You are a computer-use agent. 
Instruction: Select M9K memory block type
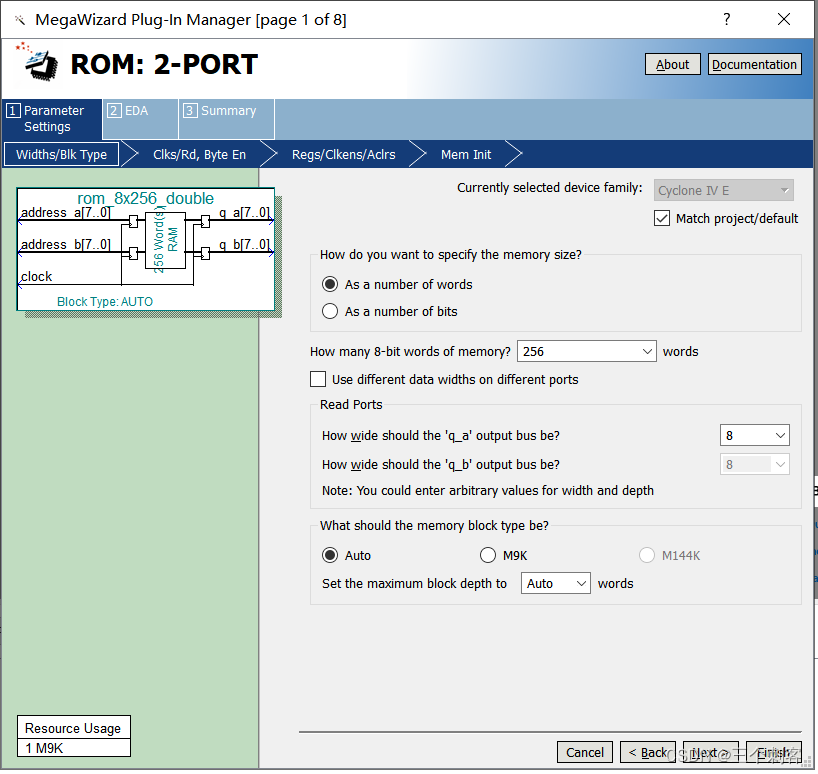tap(488, 555)
